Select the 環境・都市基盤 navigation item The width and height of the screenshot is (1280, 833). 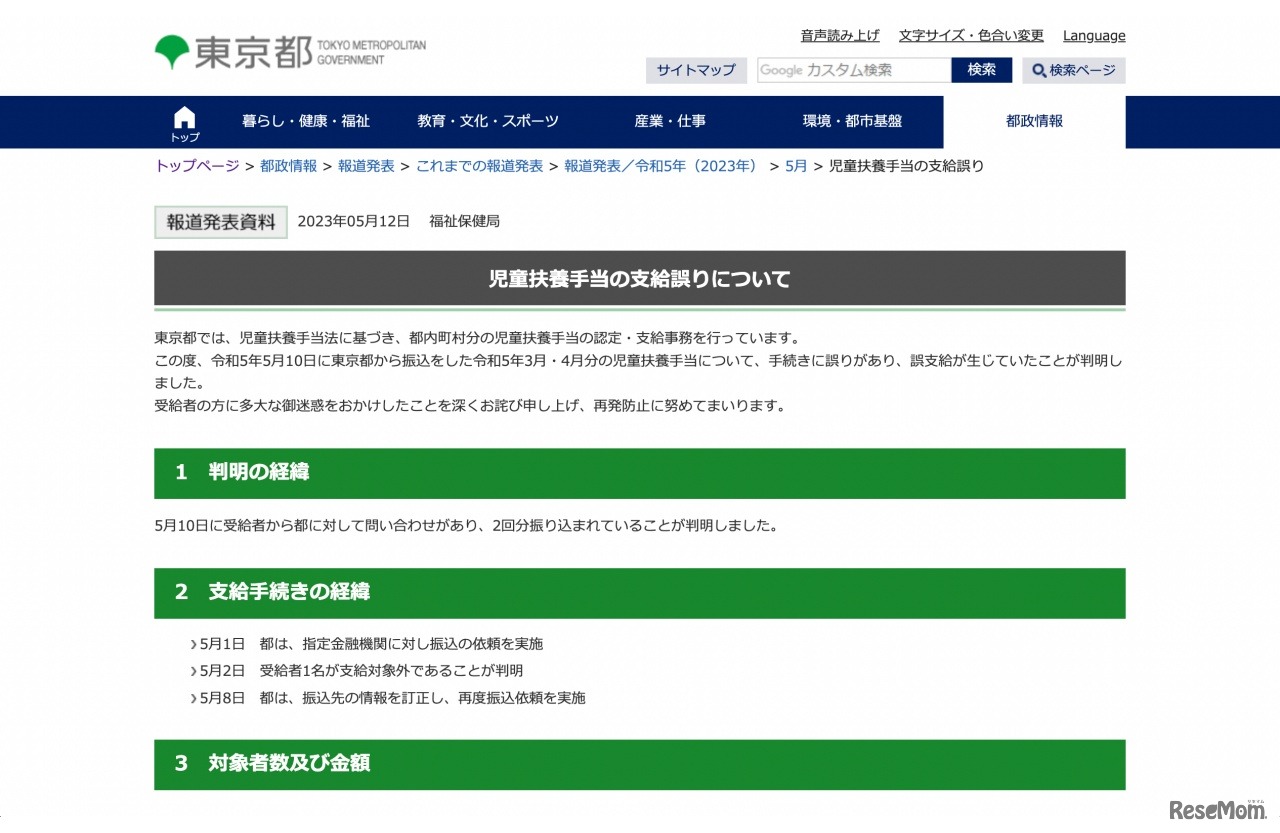pos(852,121)
